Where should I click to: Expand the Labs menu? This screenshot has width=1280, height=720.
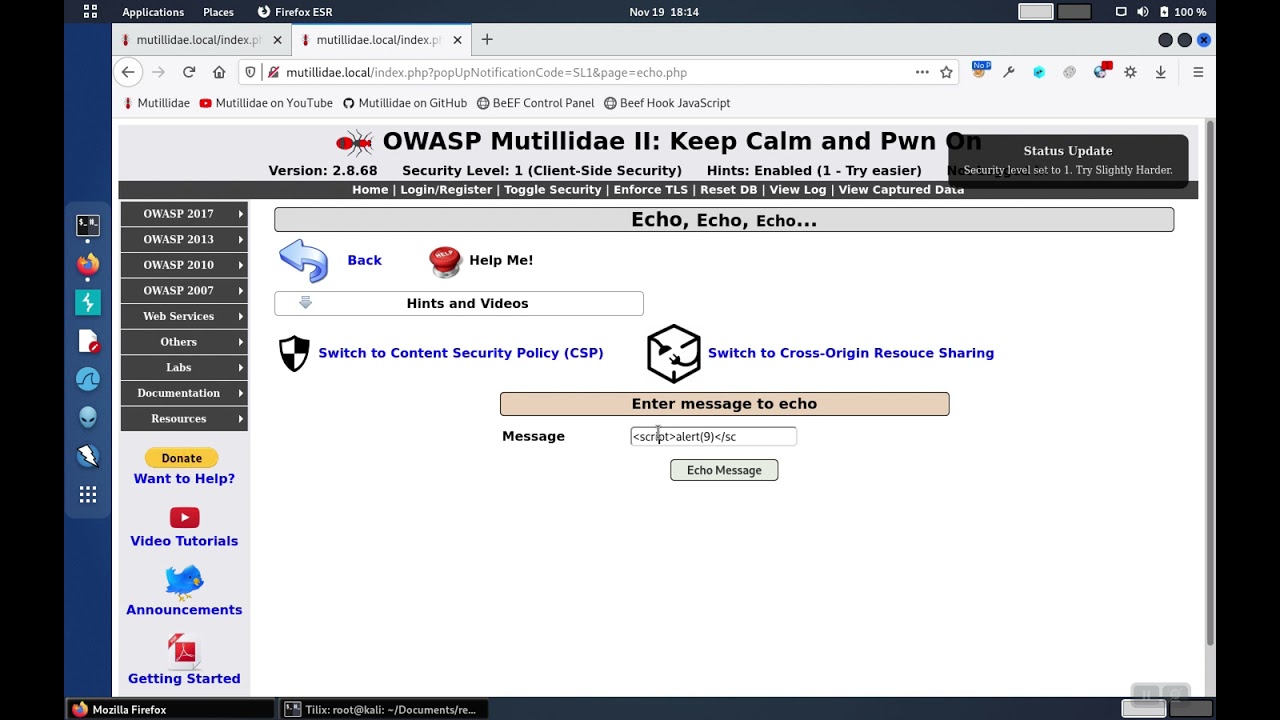point(184,367)
